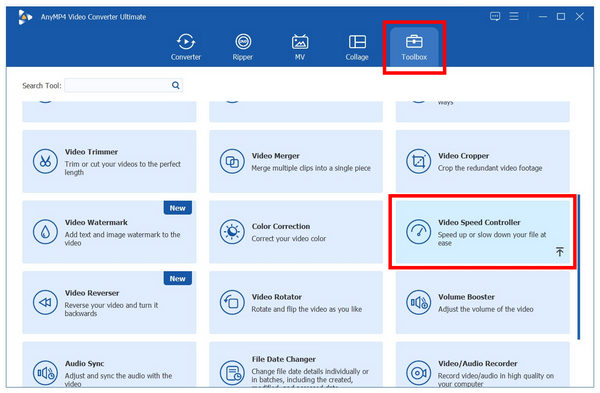Click the Color Correction sun icon
Screen dimensions: 600x393
coord(232,232)
